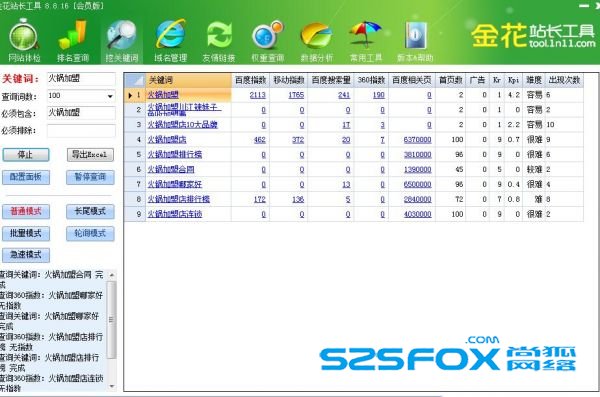This screenshot has width=600, height=397.
Task: Click related pages value 3810000
Action: pos(417,155)
